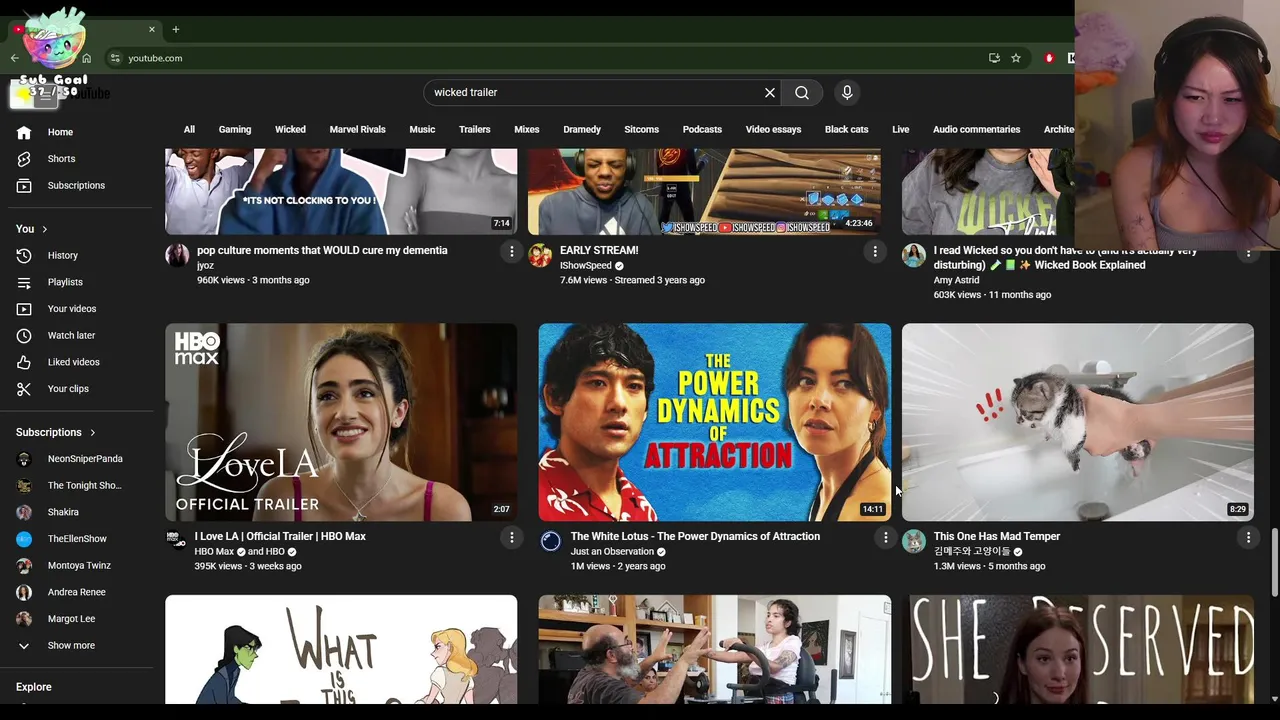Select the Black cats filter chip

pyautogui.click(x=846, y=129)
